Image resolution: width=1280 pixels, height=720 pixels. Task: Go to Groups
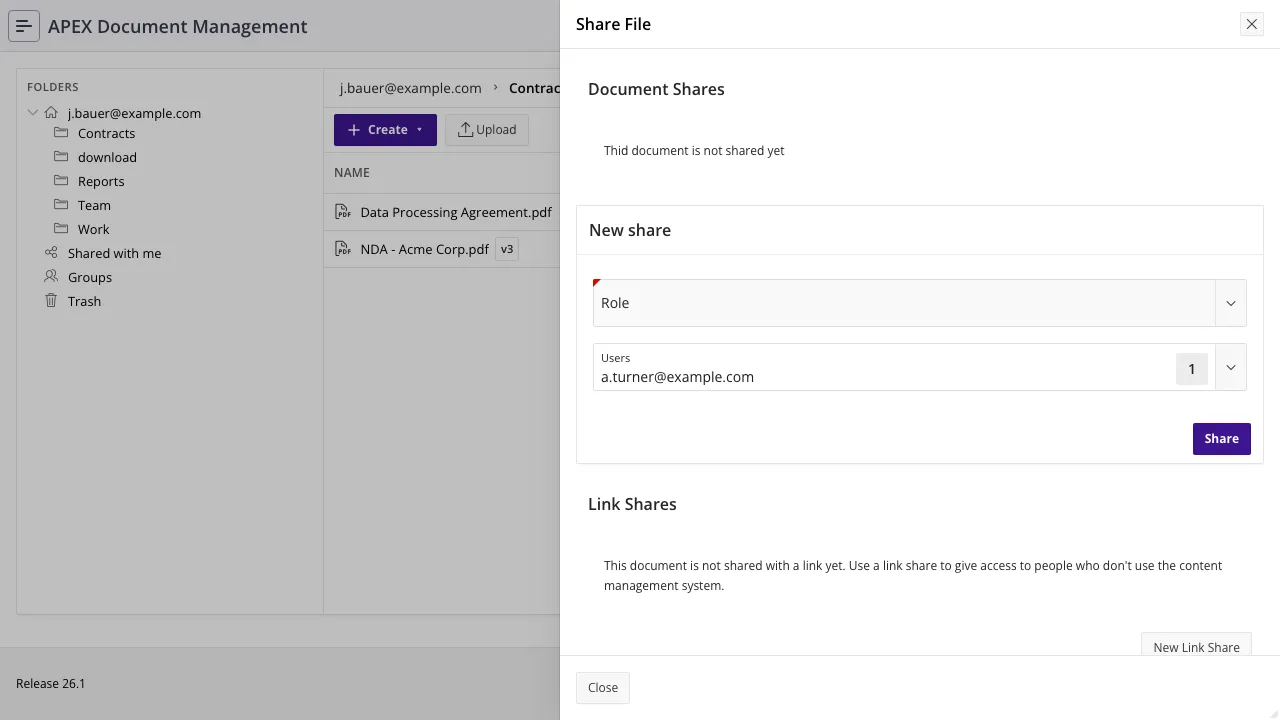point(90,277)
